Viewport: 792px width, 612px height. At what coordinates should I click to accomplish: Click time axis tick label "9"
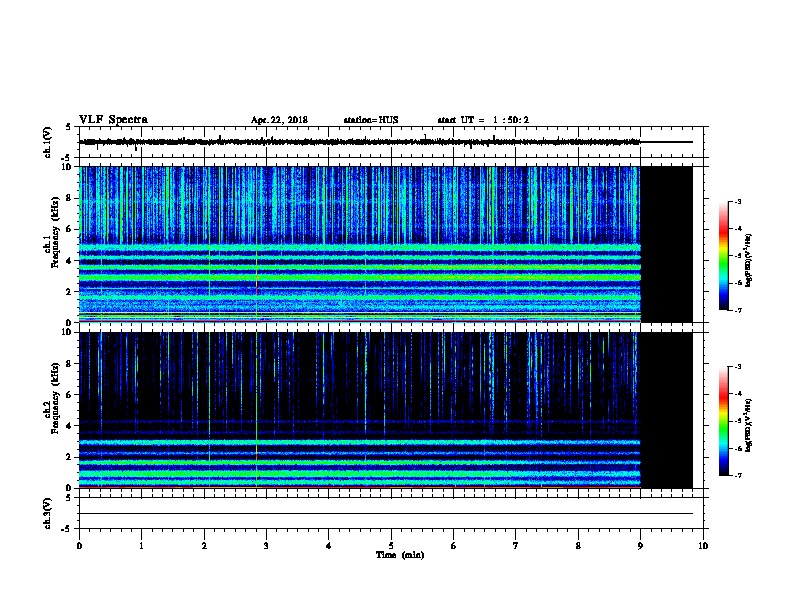point(640,546)
